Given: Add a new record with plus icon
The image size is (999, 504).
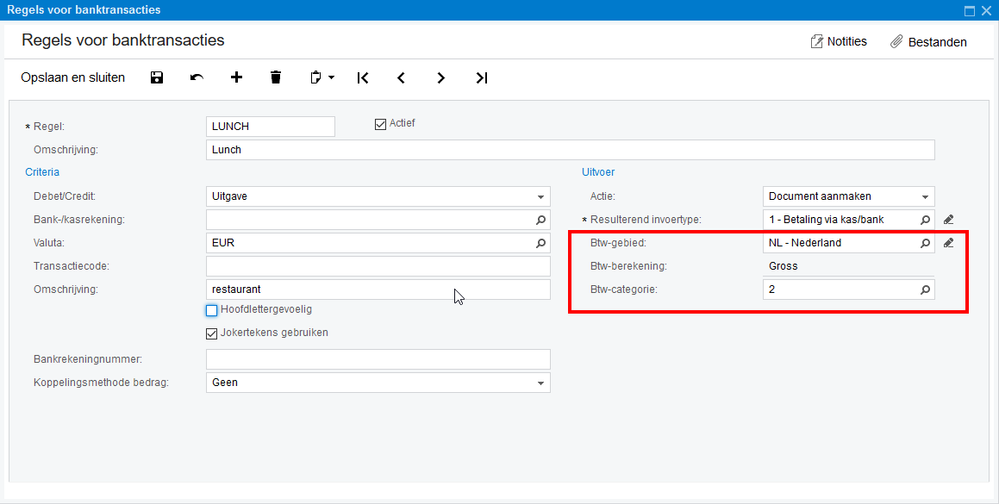Looking at the screenshot, I should tap(237, 77).
